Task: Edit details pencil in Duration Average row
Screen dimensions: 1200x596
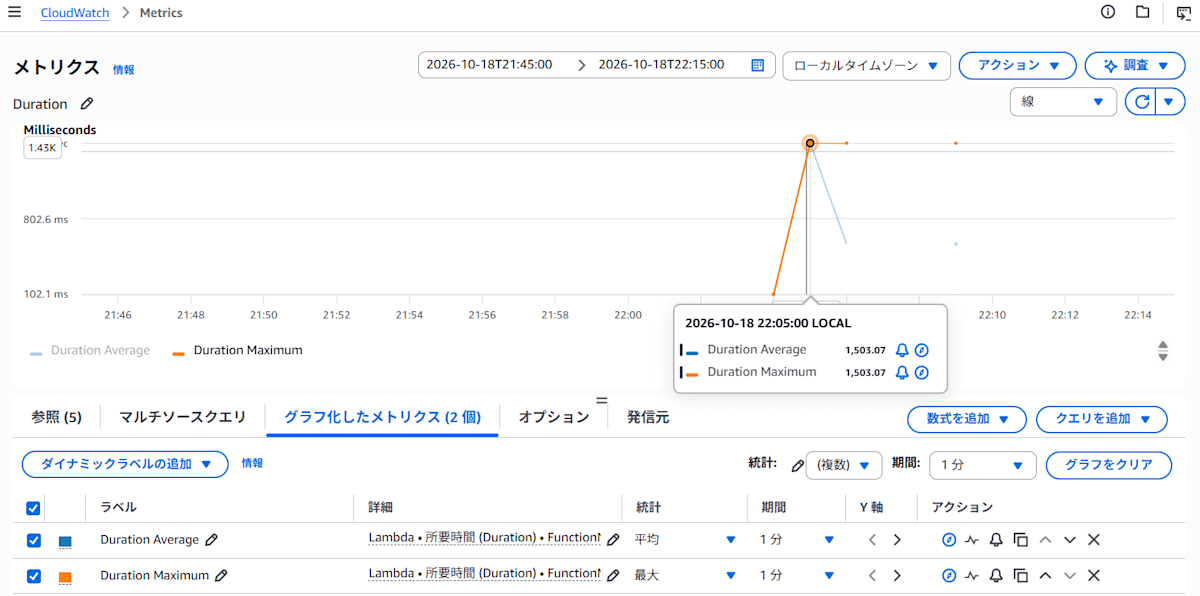Action: (x=613, y=539)
